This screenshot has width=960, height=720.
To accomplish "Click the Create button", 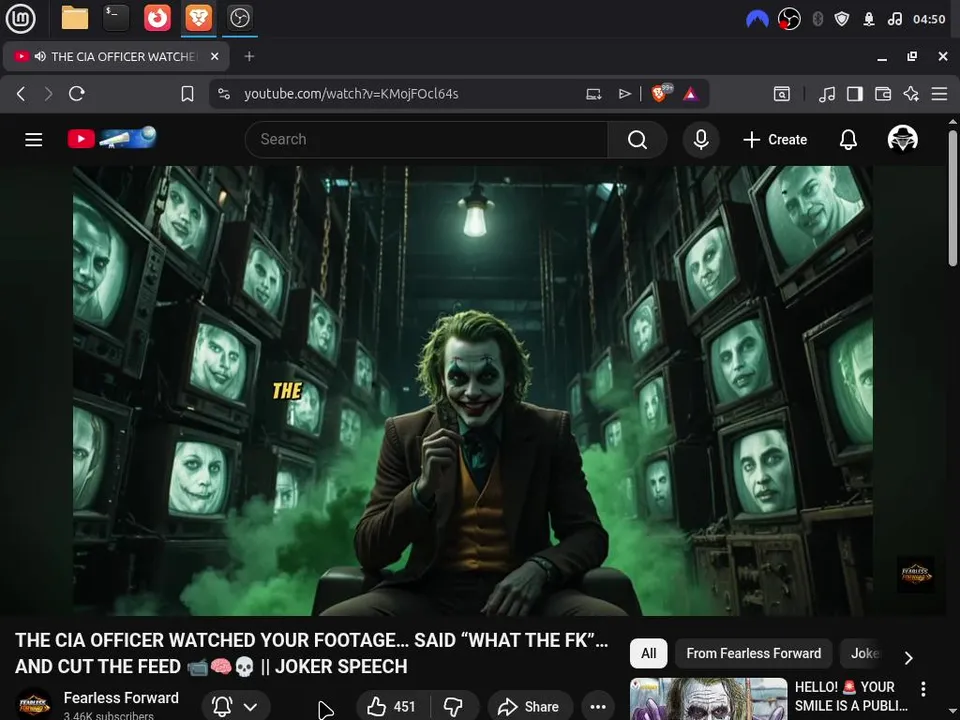I will (x=774, y=139).
